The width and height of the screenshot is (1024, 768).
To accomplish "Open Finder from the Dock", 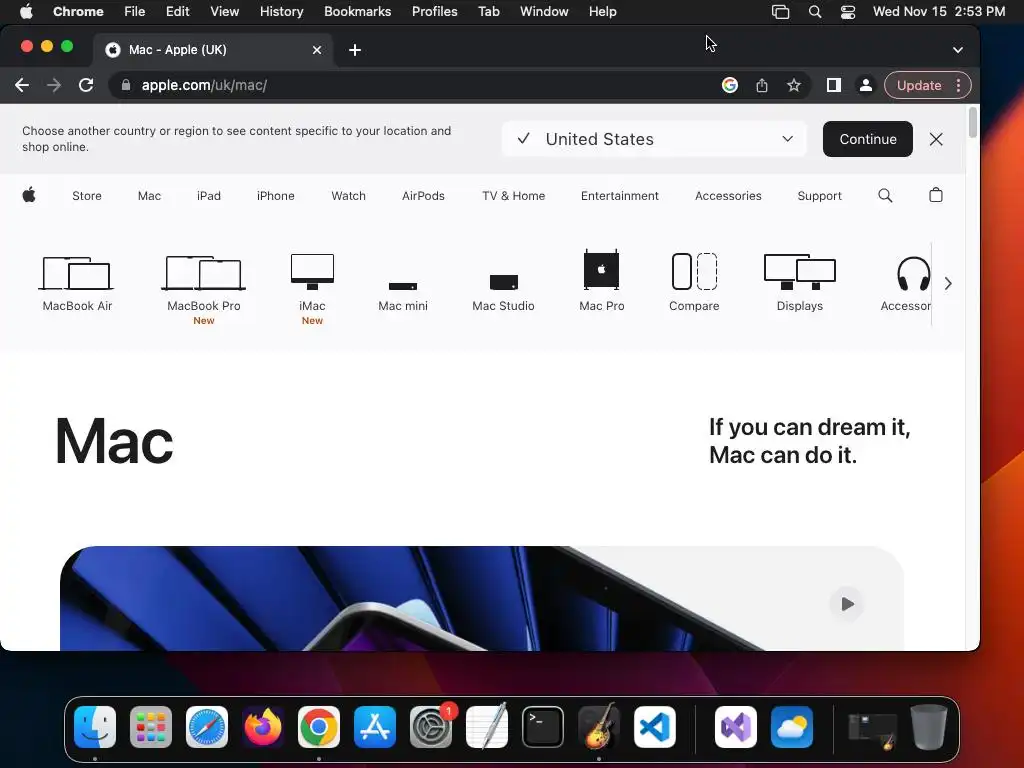I will [95, 727].
